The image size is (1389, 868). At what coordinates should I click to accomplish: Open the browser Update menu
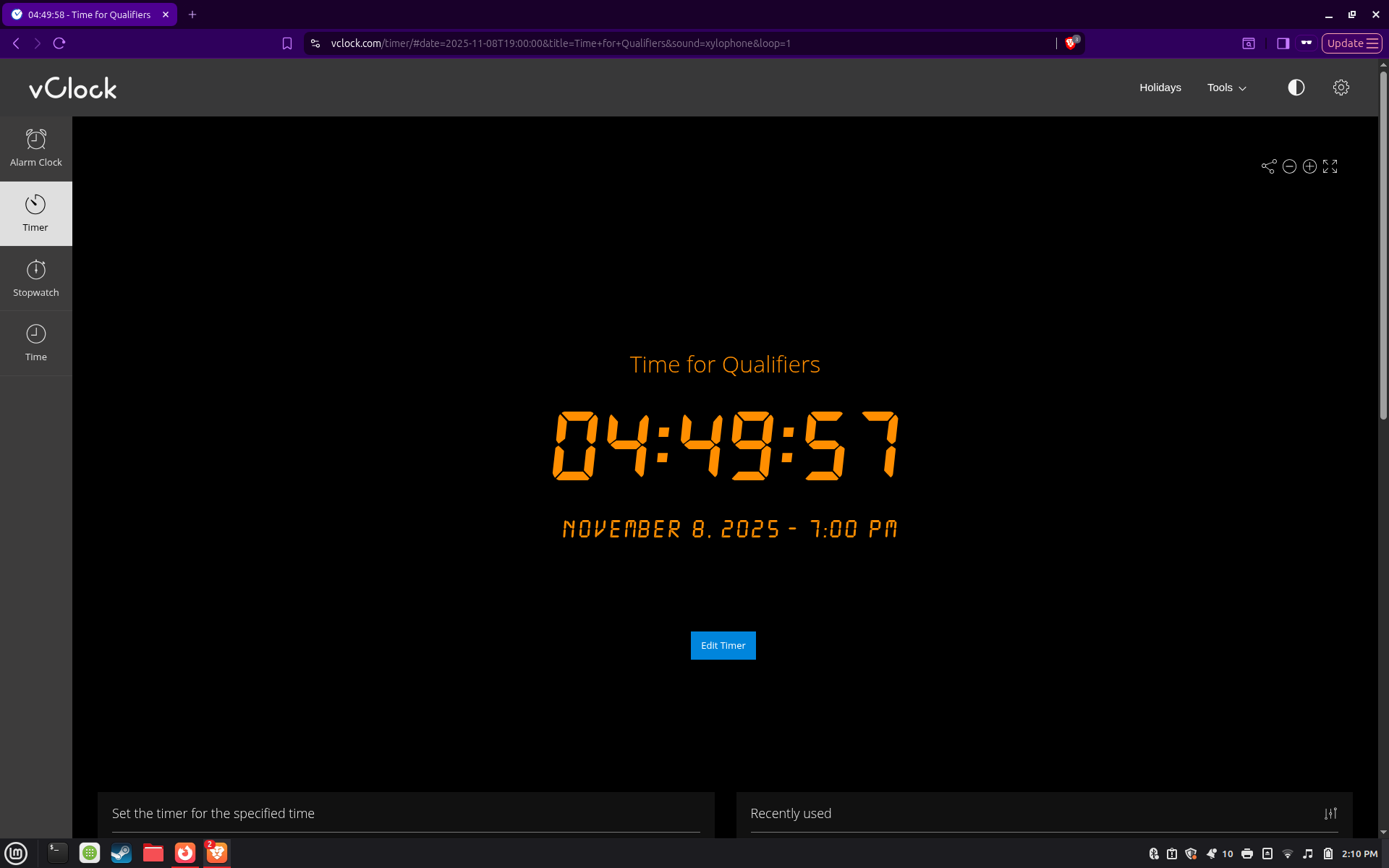pos(1351,43)
